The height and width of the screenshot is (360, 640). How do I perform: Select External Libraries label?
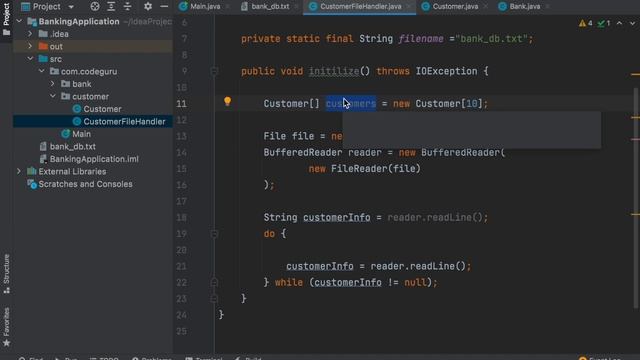click(x=72, y=171)
